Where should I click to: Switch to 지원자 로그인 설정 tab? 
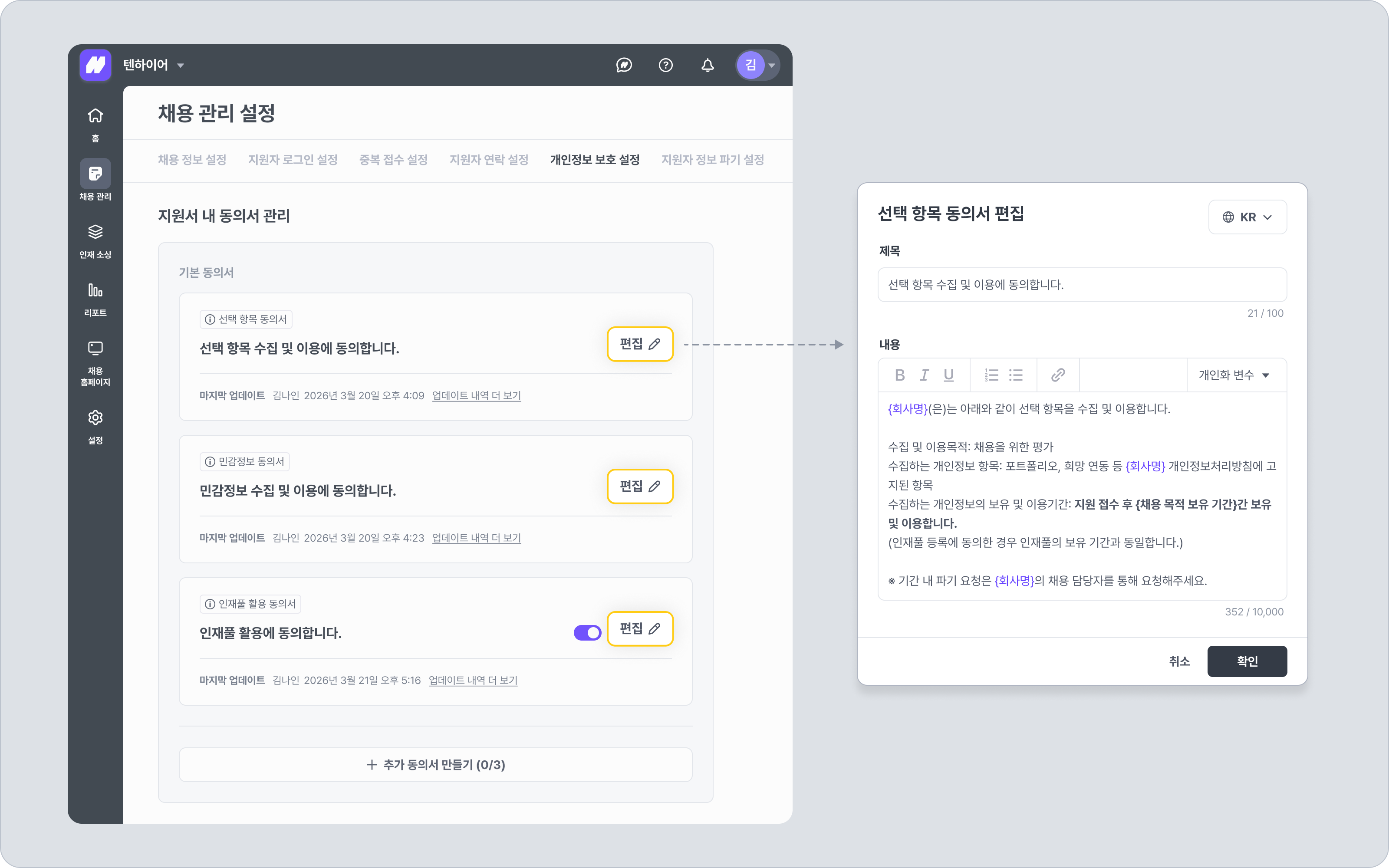click(x=293, y=160)
